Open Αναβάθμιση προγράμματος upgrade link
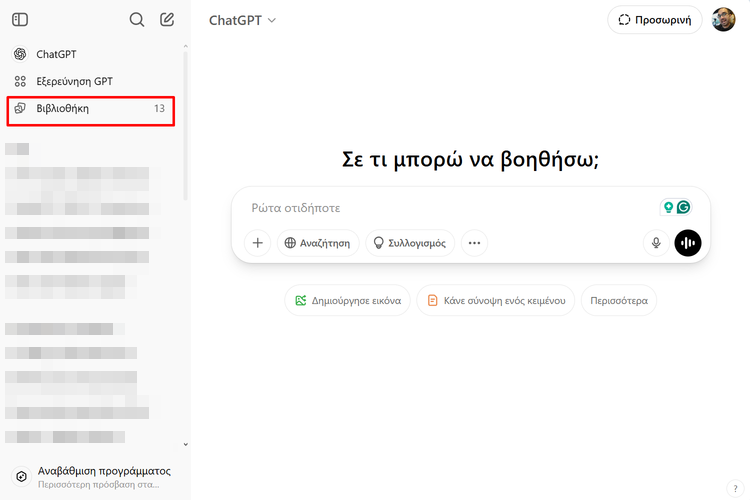Image resolution: width=750 pixels, height=500 pixels. tap(96, 477)
